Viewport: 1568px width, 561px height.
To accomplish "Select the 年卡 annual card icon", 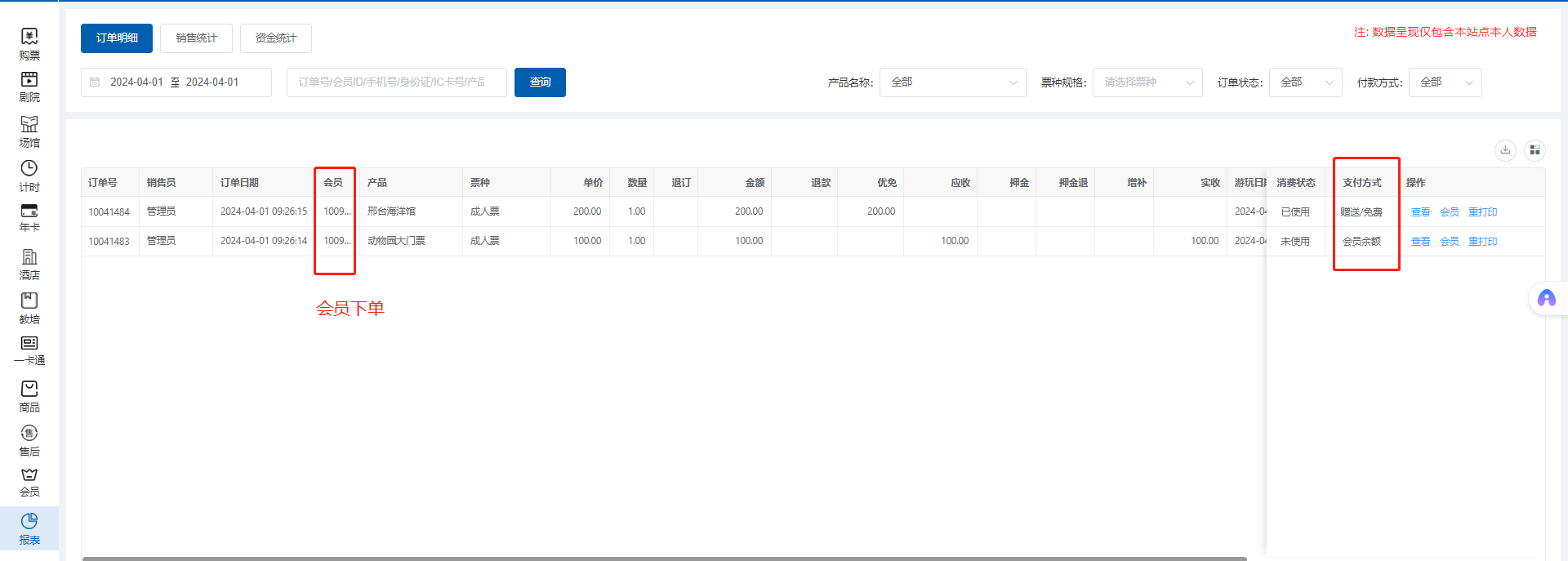I will pos(29,217).
